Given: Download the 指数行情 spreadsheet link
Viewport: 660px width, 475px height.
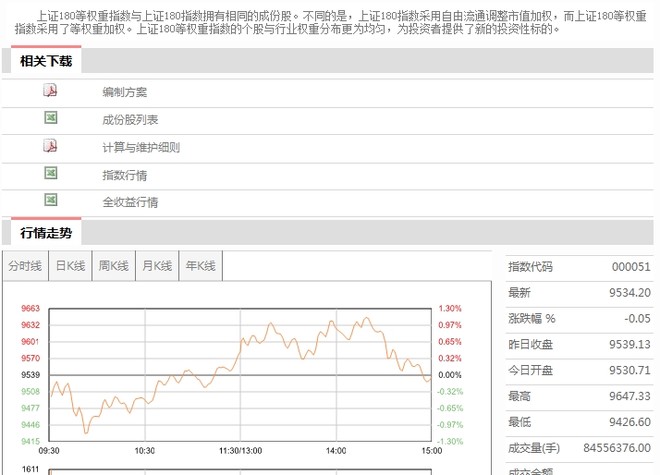Looking at the screenshot, I should (125, 175).
